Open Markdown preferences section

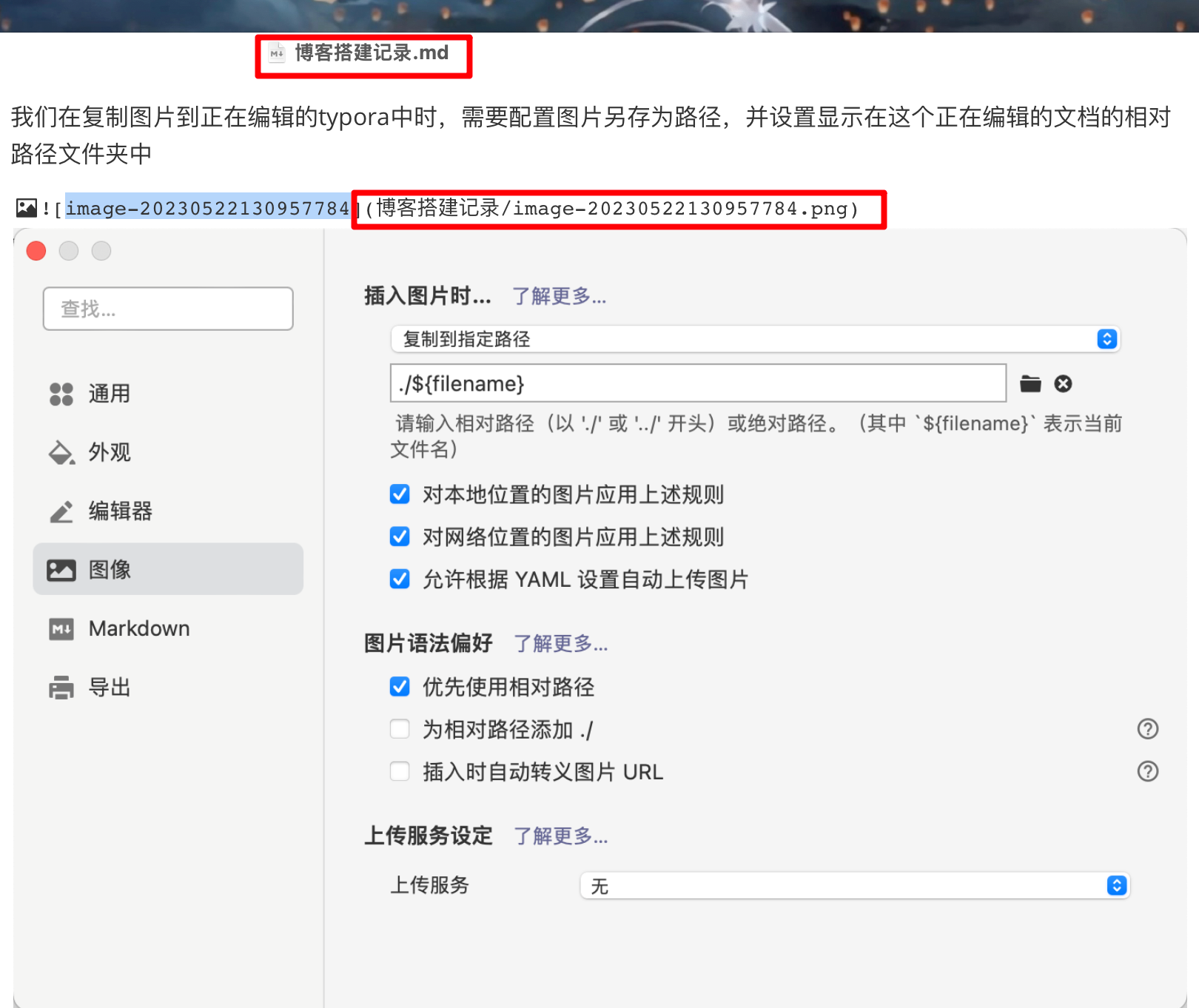[138, 628]
